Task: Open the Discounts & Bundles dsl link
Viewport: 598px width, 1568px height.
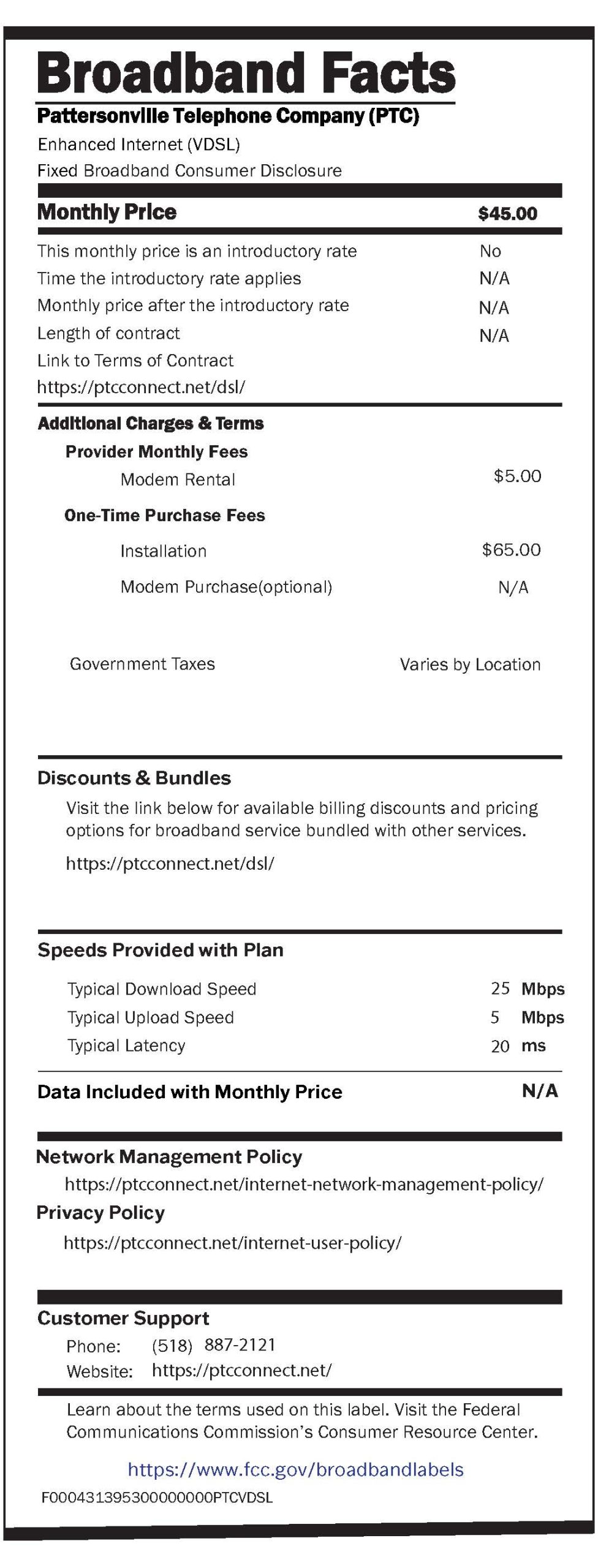Action: (x=170, y=864)
